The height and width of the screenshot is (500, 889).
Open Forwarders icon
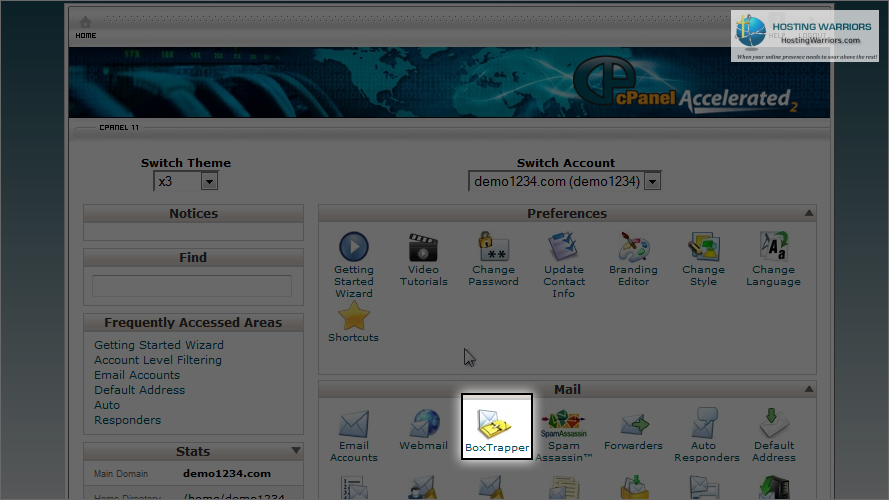(633, 423)
